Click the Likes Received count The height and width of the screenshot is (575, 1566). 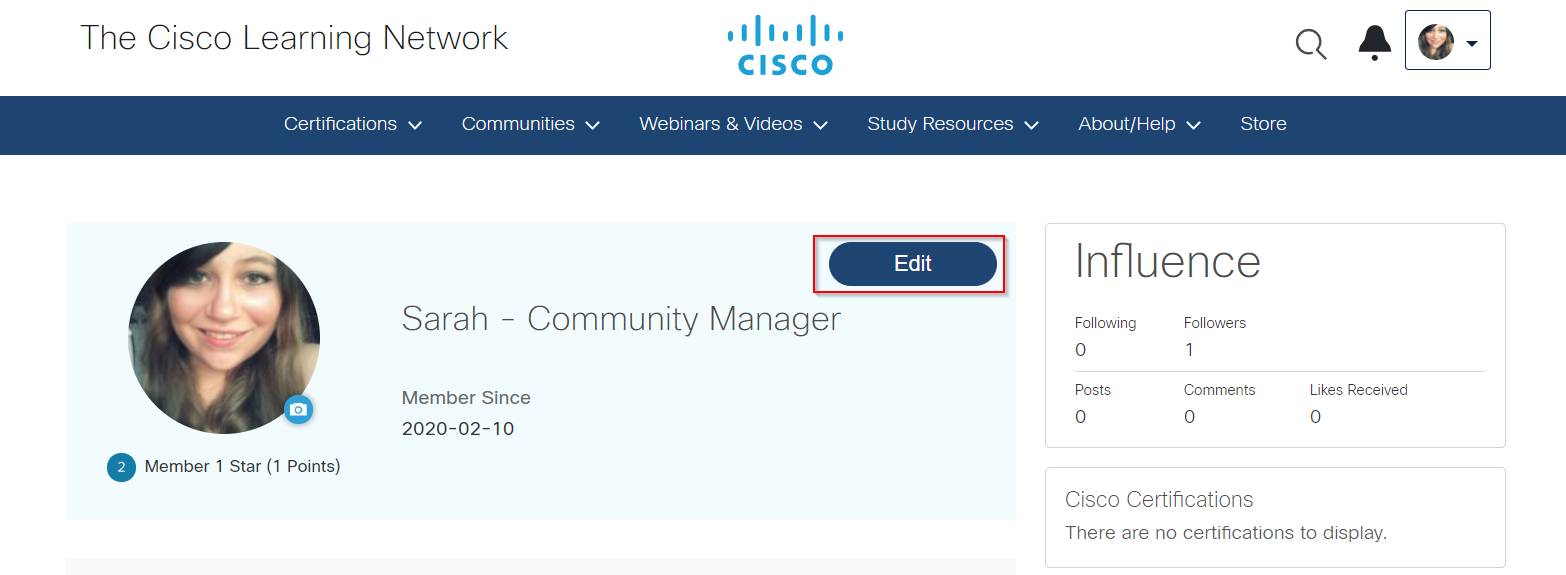pos(1315,417)
